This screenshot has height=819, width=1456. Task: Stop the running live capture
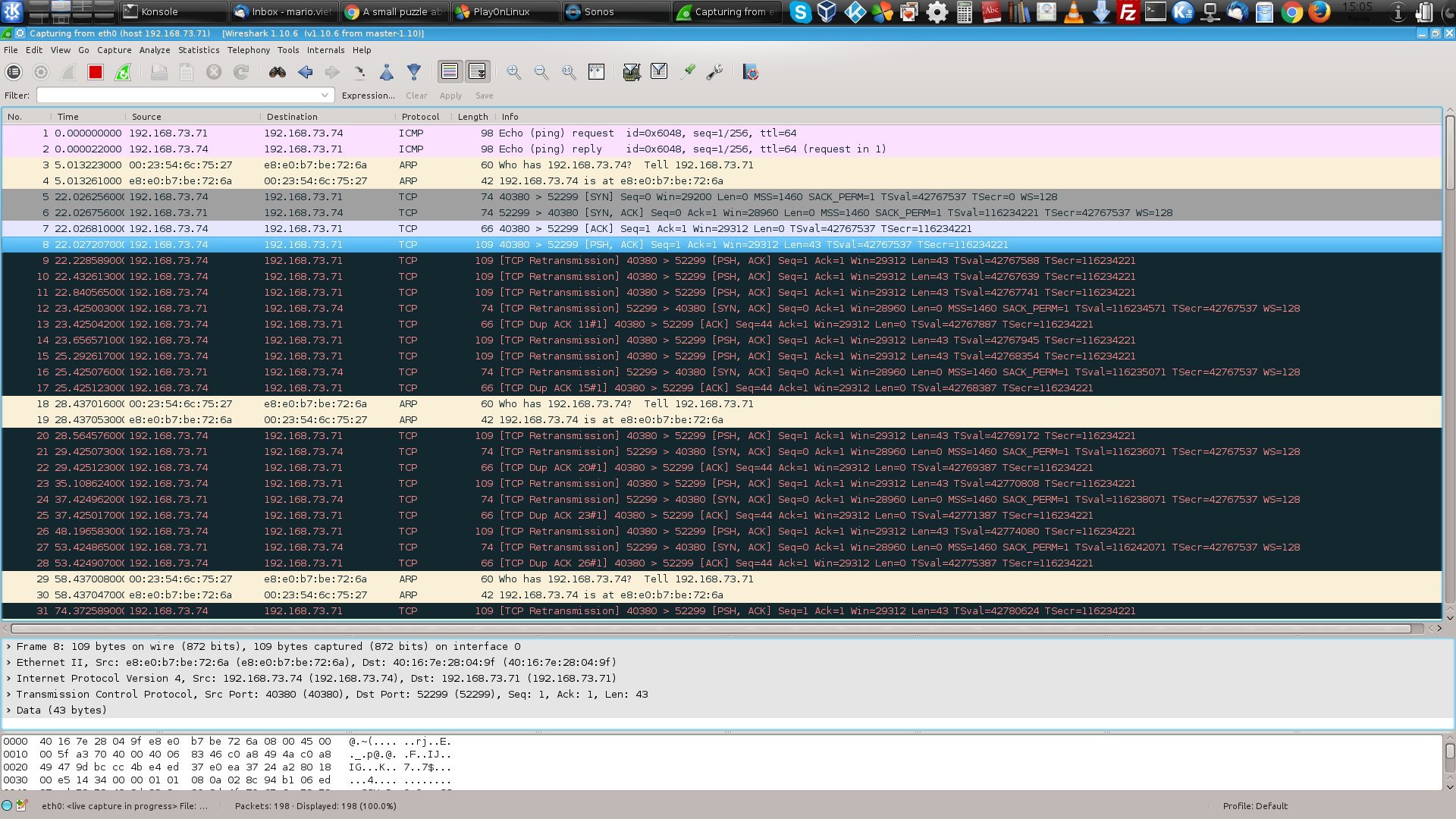pyautogui.click(x=95, y=72)
